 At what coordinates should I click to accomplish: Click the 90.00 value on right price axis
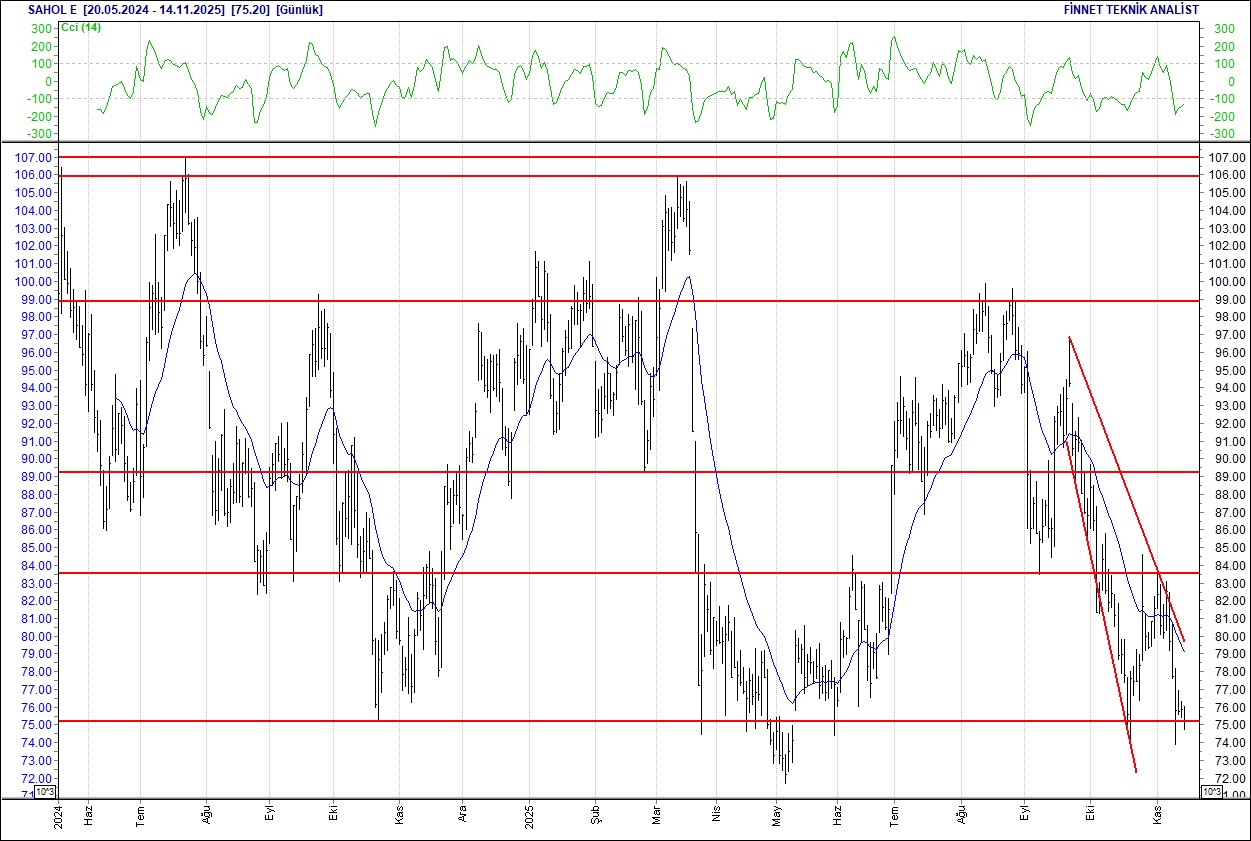(x=1227, y=459)
